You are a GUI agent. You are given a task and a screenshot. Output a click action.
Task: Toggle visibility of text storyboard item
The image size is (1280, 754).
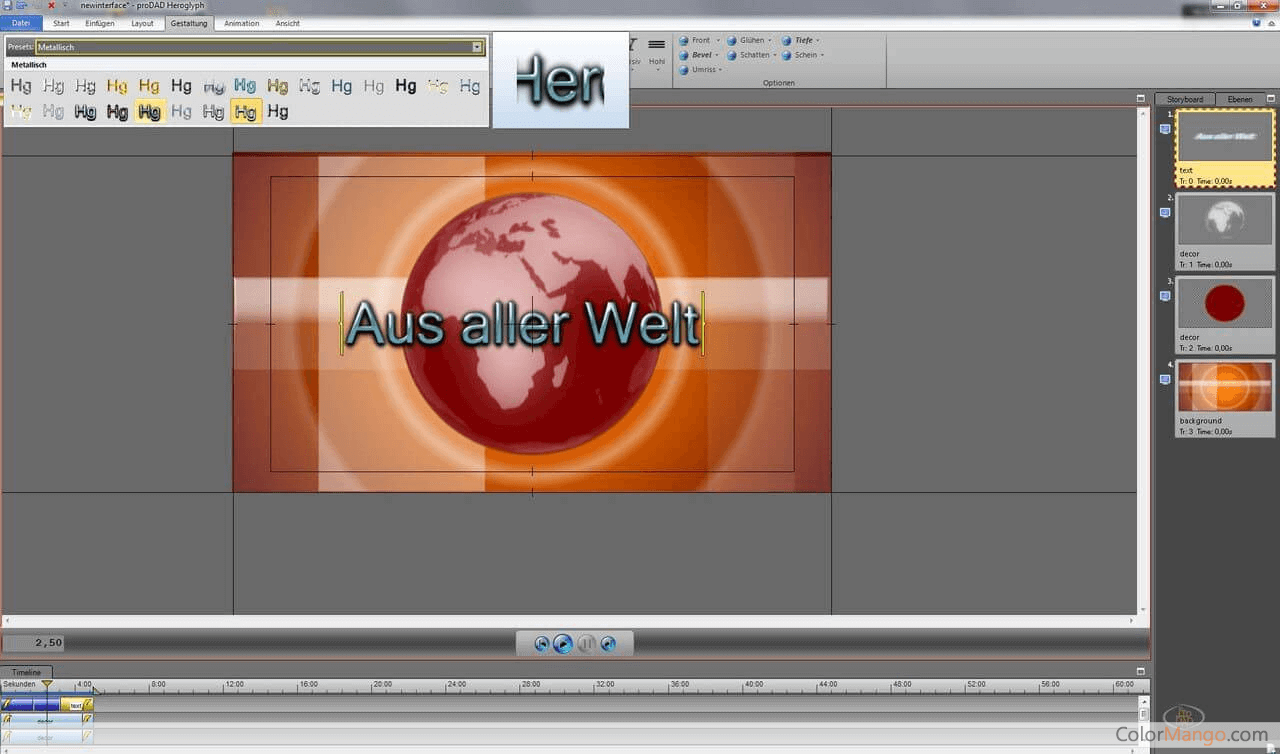coord(1165,129)
